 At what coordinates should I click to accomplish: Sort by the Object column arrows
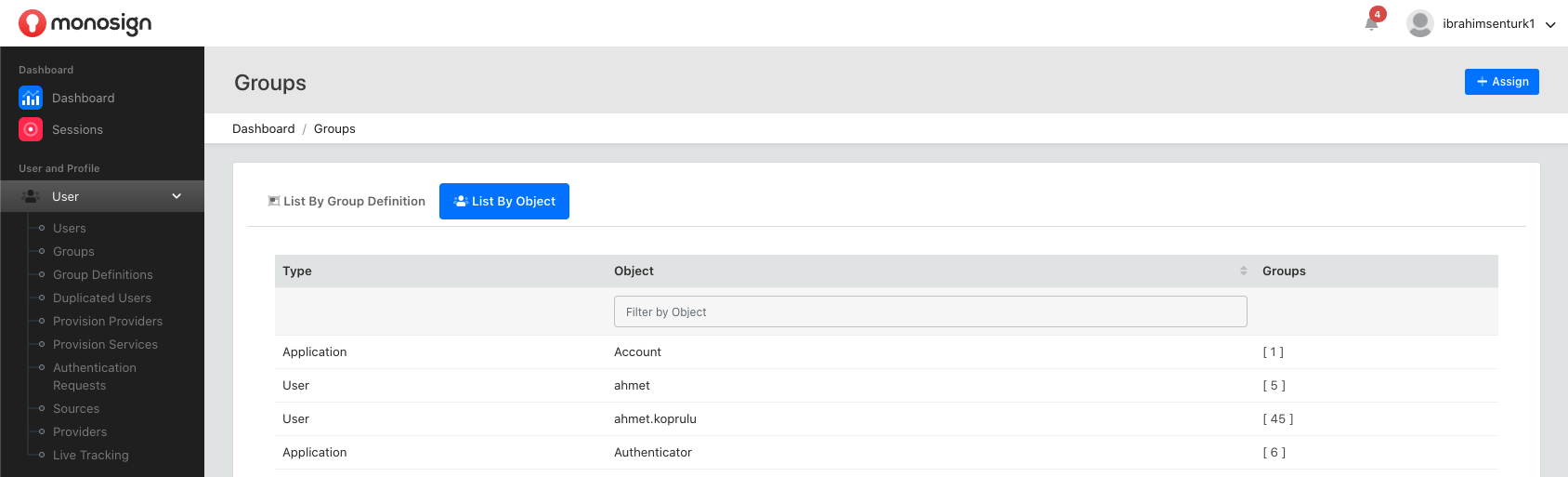(1243, 271)
